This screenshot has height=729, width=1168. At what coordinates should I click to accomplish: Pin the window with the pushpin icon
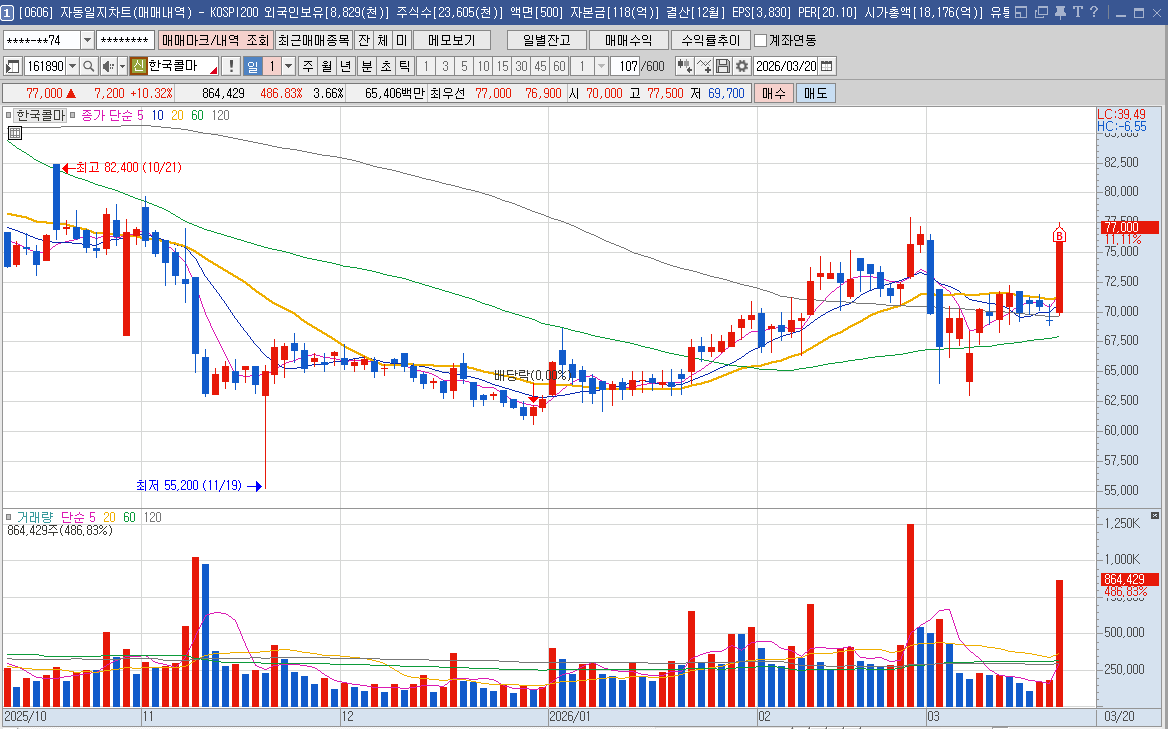click(x=1060, y=12)
